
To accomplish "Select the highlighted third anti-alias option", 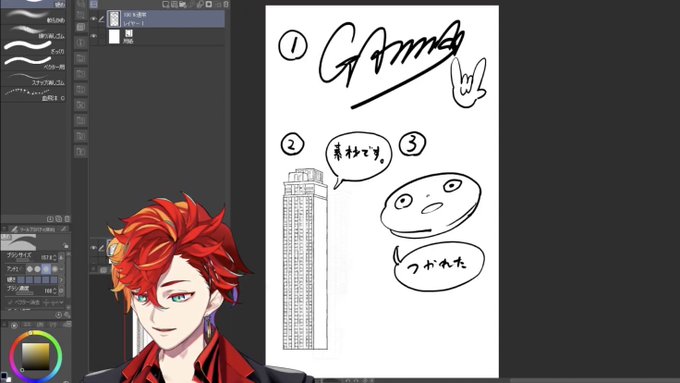I will click(46, 269).
